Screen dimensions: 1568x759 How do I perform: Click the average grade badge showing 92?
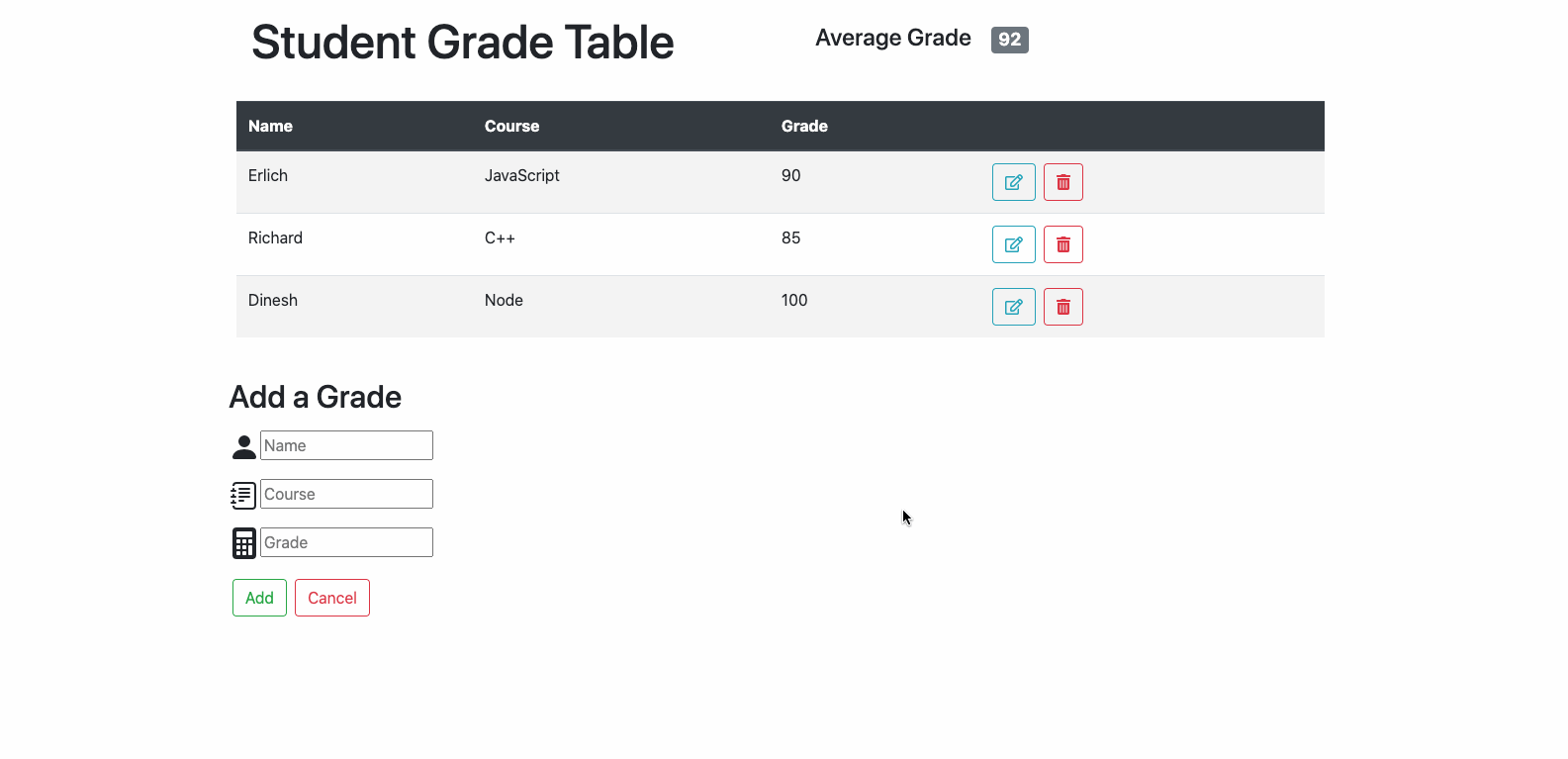click(x=1009, y=40)
